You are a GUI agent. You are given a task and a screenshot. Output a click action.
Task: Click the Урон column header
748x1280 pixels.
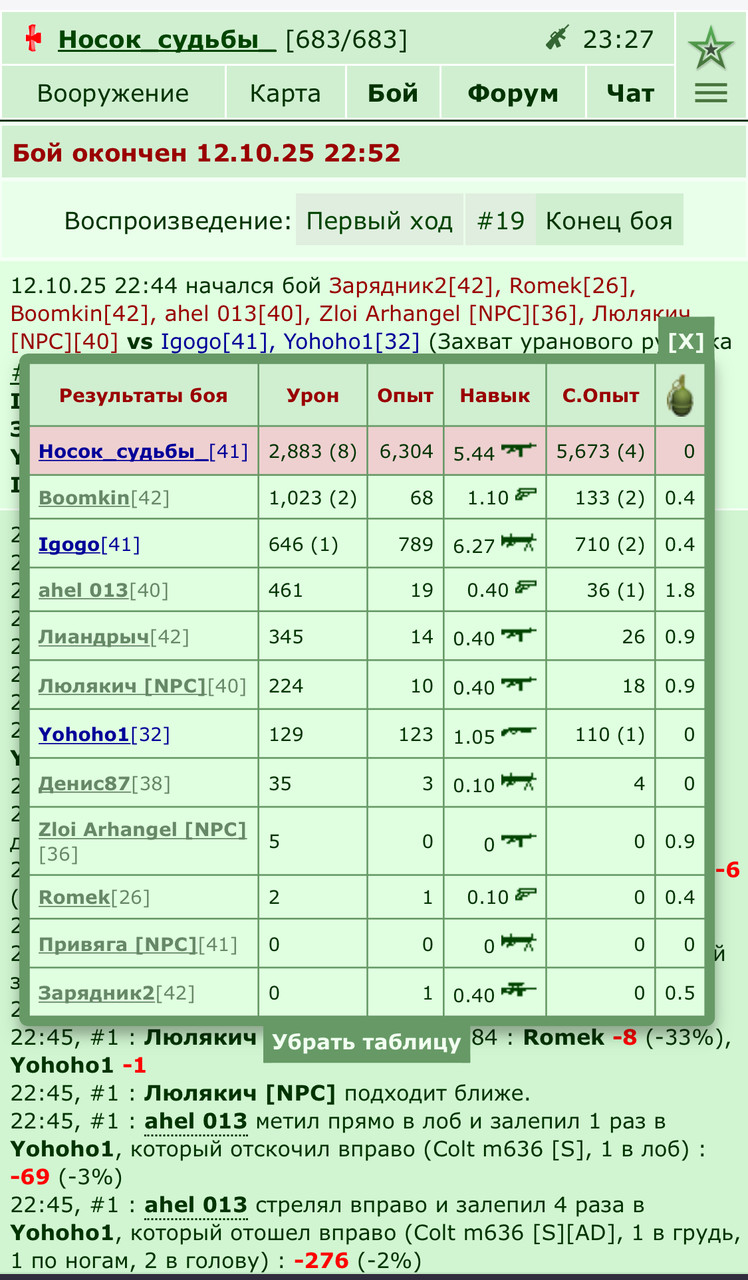pyautogui.click(x=312, y=395)
